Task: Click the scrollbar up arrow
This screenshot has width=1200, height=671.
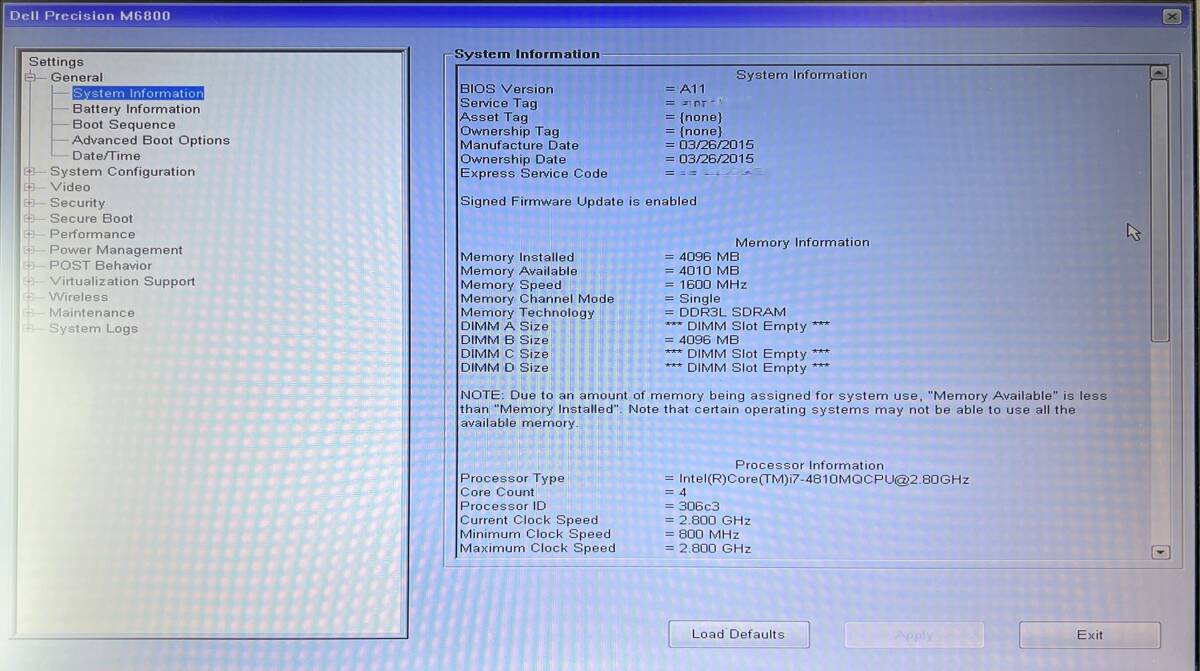Action: (1159, 73)
